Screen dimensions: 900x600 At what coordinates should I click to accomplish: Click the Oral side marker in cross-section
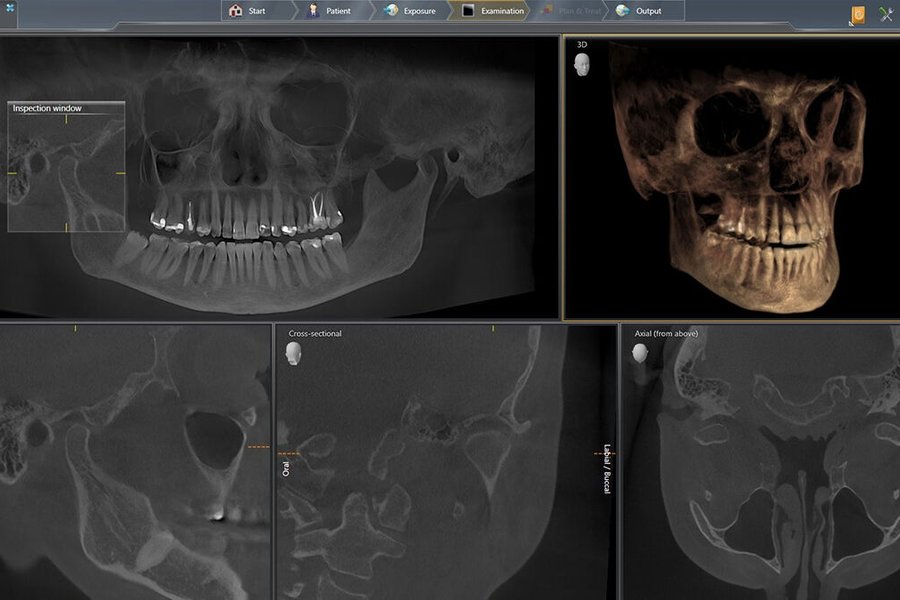(x=285, y=468)
